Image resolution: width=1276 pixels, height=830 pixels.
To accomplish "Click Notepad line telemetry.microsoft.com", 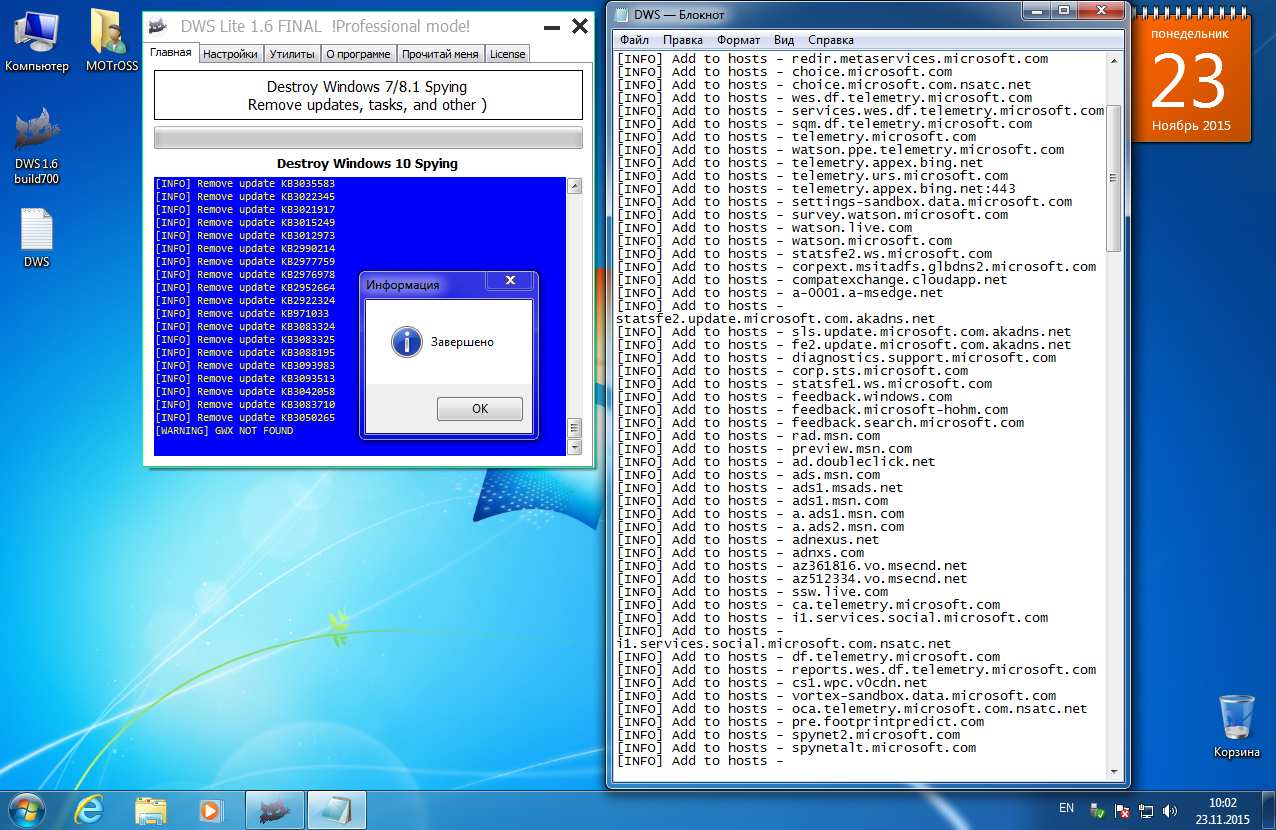I will (796, 137).
